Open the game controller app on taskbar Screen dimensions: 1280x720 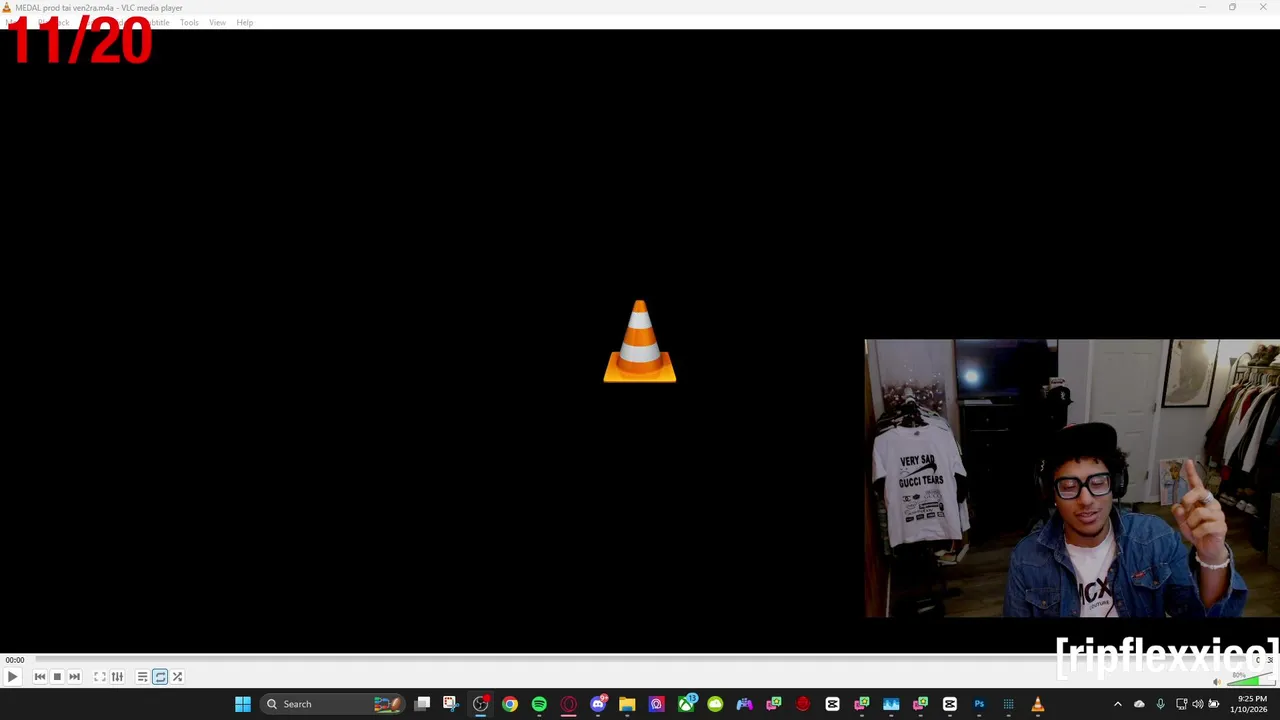click(744, 704)
